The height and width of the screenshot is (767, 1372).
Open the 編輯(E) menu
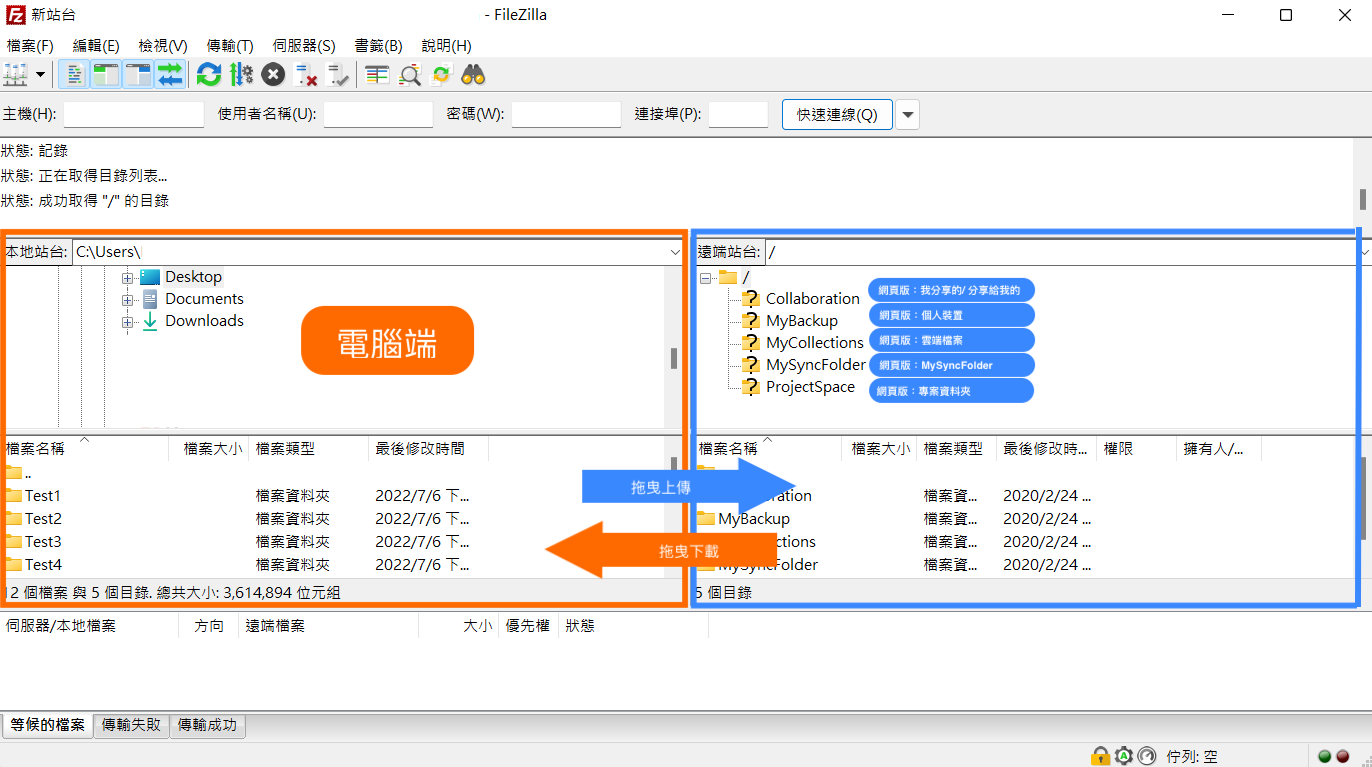coord(96,46)
